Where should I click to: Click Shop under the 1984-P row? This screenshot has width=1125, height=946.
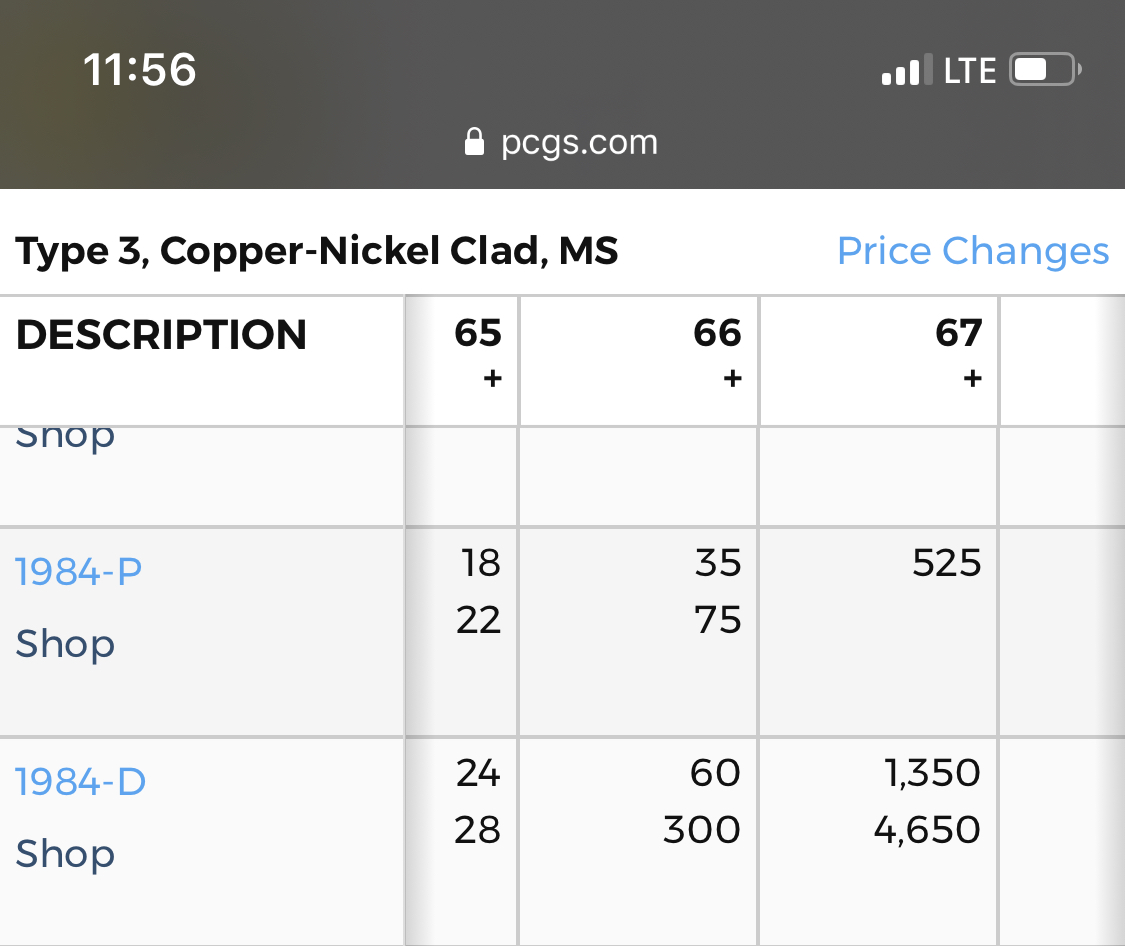click(65, 644)
